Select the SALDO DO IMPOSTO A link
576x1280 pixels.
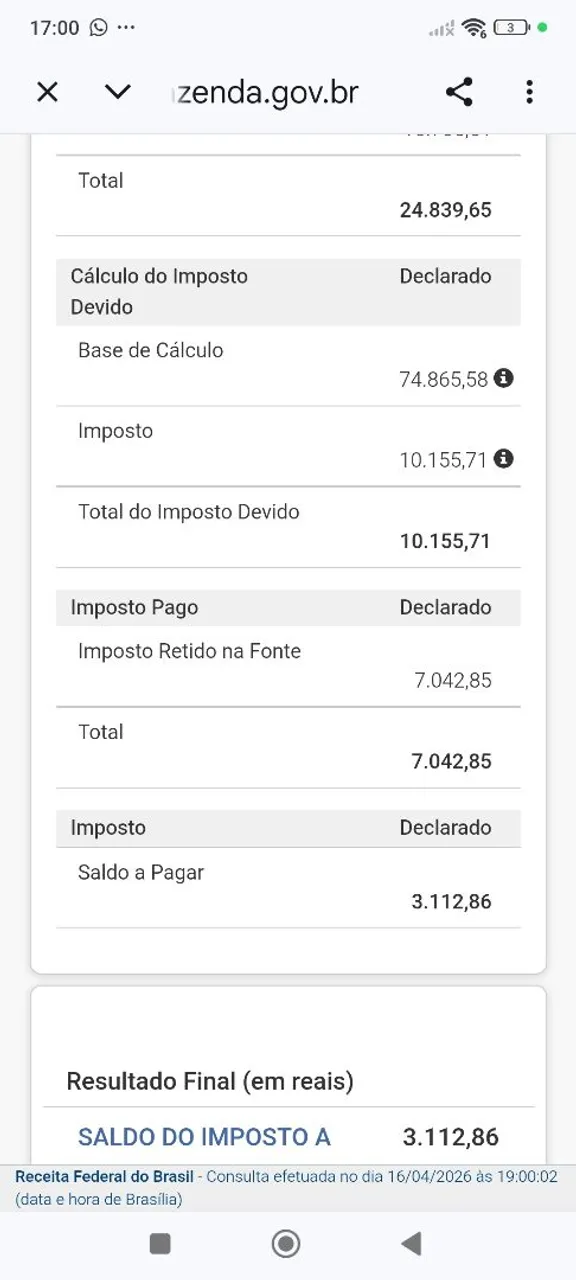204,1137
